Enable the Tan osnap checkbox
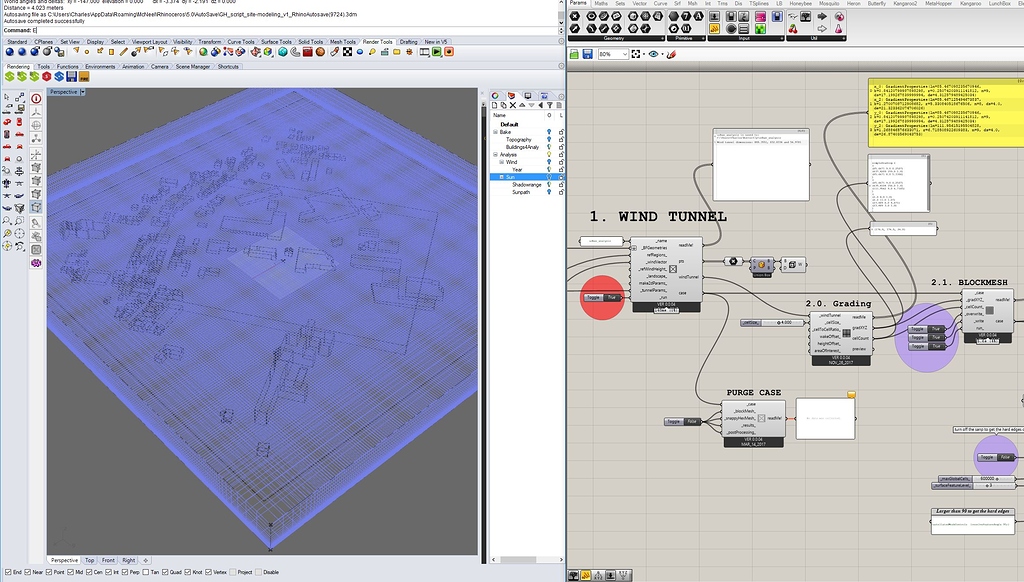 point(147,573)
